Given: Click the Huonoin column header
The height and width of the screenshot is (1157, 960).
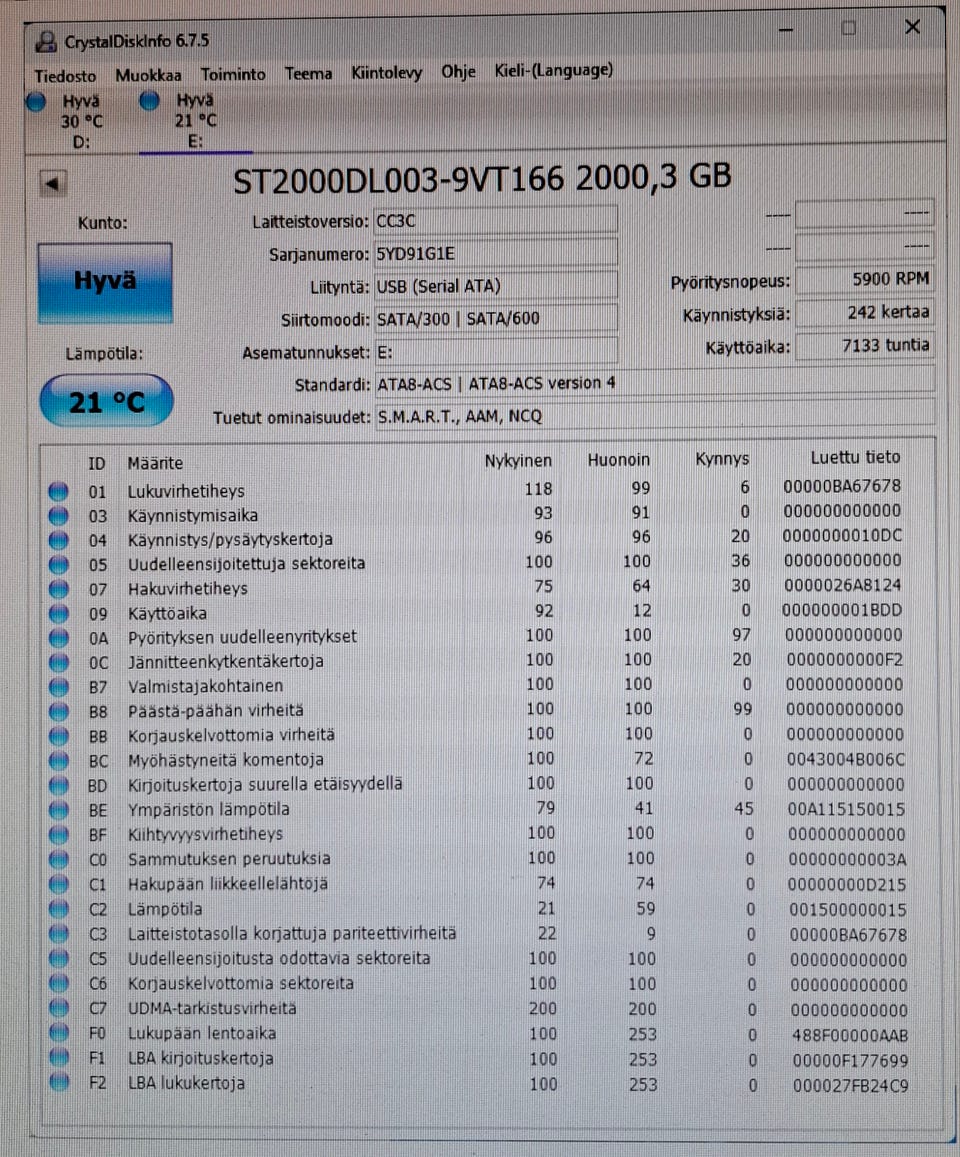Looking at the screenshot, I should (x=618, y=460).
